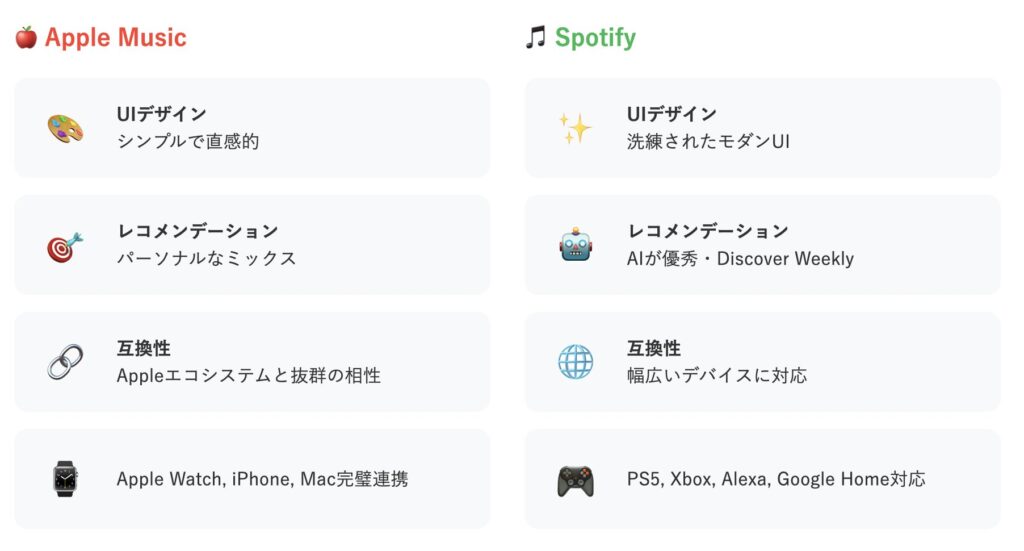Click Appleエコシステムと抜群の相性 text
The image size is (1024, 551).
point(249,375)
